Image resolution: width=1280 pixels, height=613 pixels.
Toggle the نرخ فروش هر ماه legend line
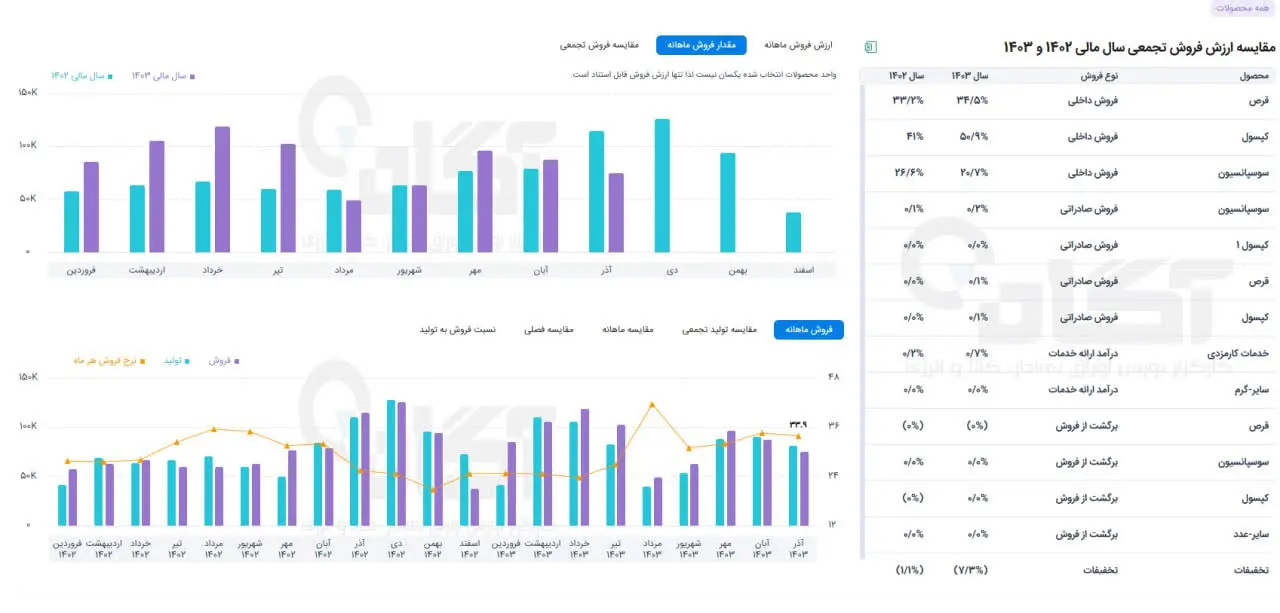point(109,359)
